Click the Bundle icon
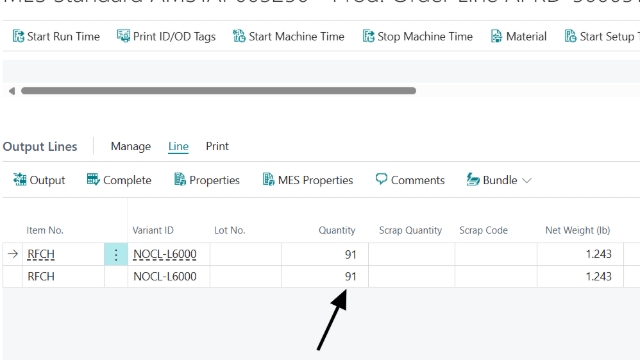The width and height of the screenshot is (640, 360). (473, 180)
